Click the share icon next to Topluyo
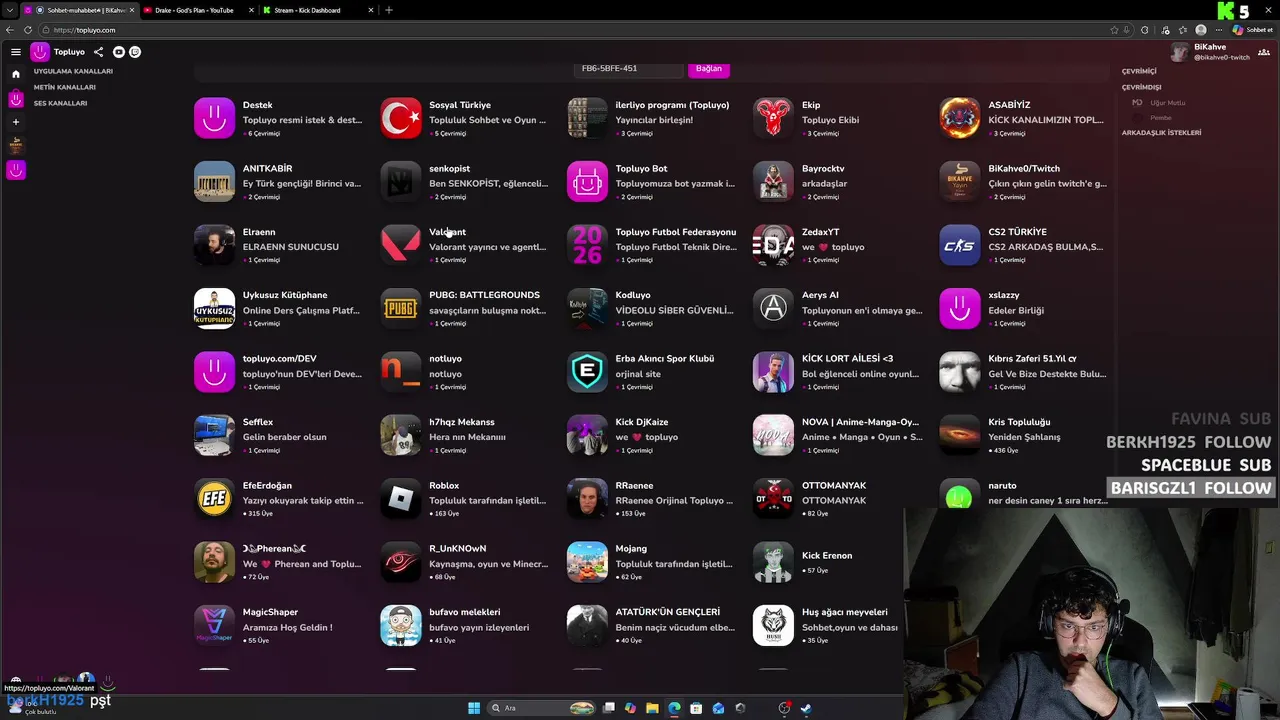The height and width of the screenshot is (720, 1280). [98, 52]
